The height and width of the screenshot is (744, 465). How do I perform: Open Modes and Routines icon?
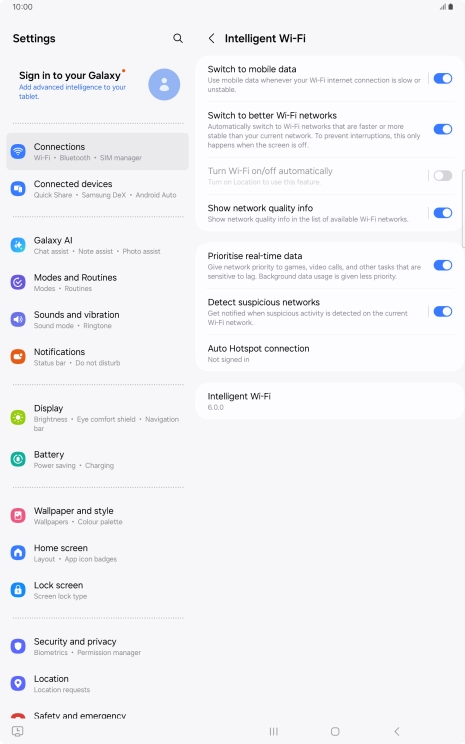point(18,282)
